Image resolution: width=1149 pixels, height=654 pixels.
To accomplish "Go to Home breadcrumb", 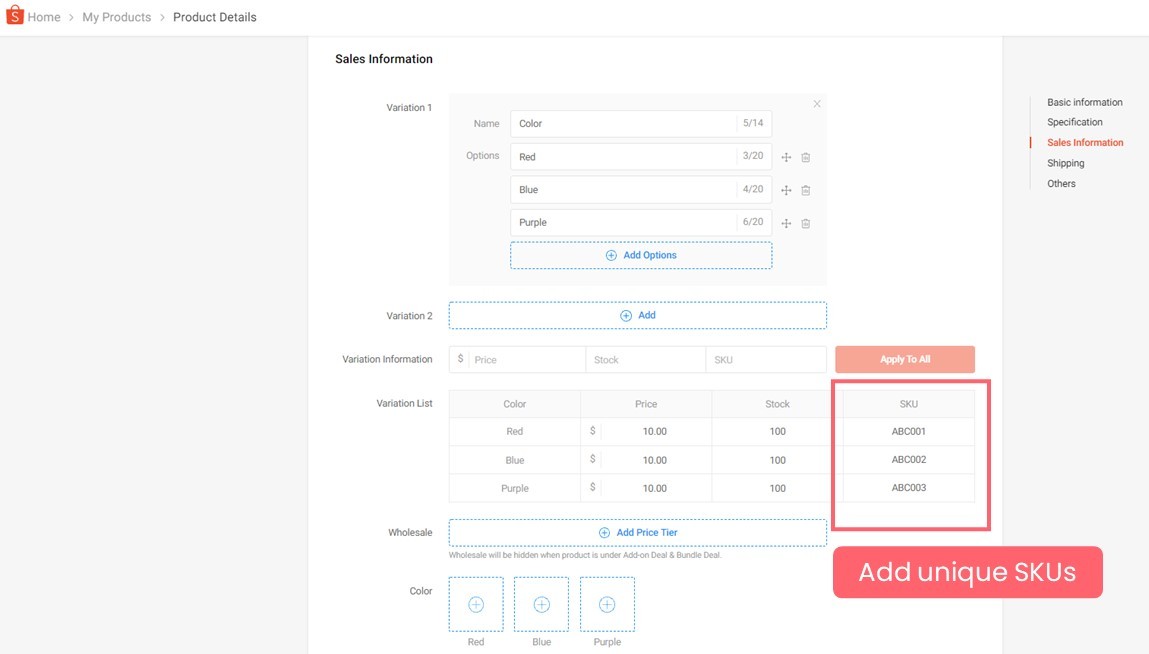I will 44,17.
